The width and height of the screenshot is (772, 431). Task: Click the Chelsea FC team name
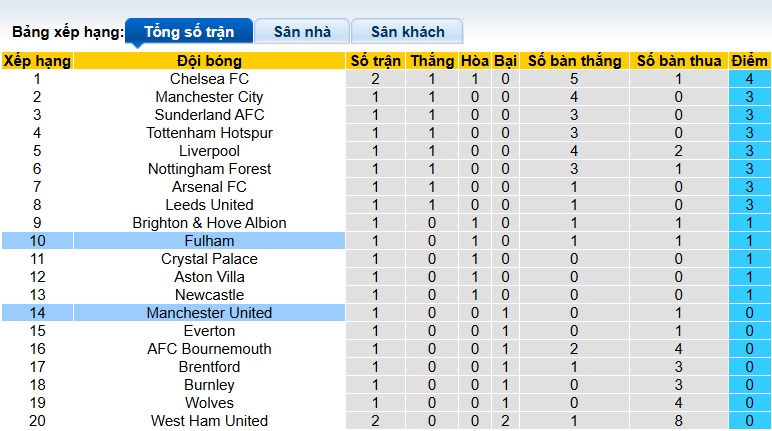point(209,79)
